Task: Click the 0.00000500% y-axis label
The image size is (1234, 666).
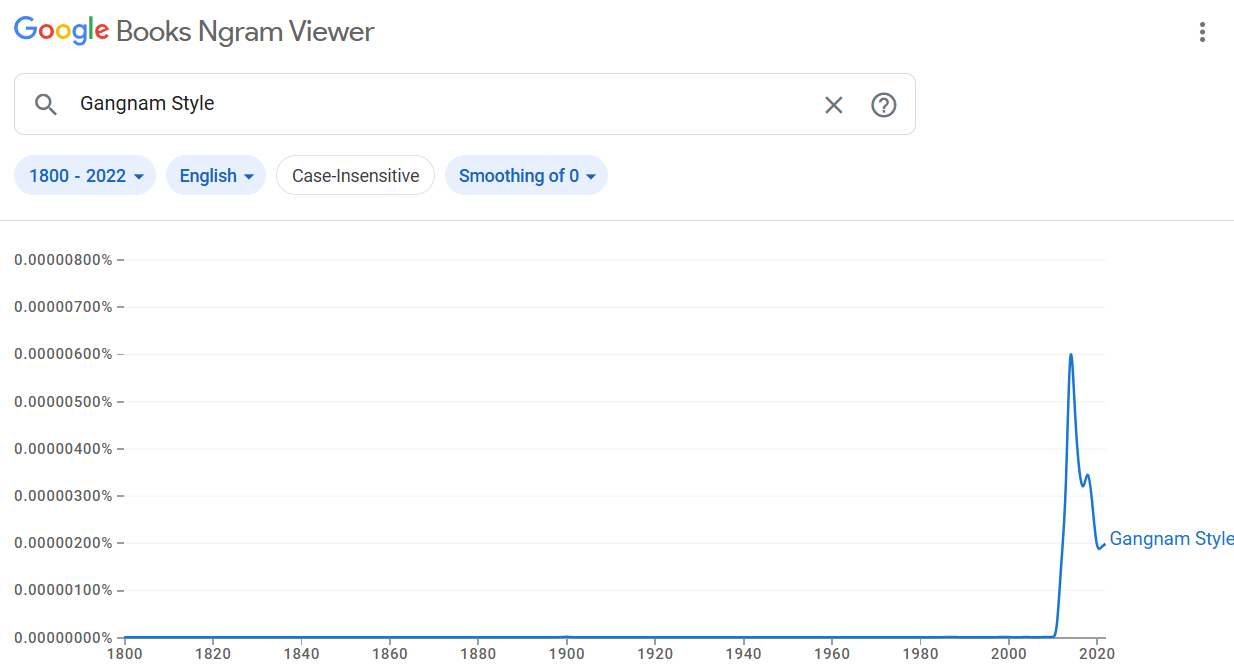Action: click(x=64, y=402)
